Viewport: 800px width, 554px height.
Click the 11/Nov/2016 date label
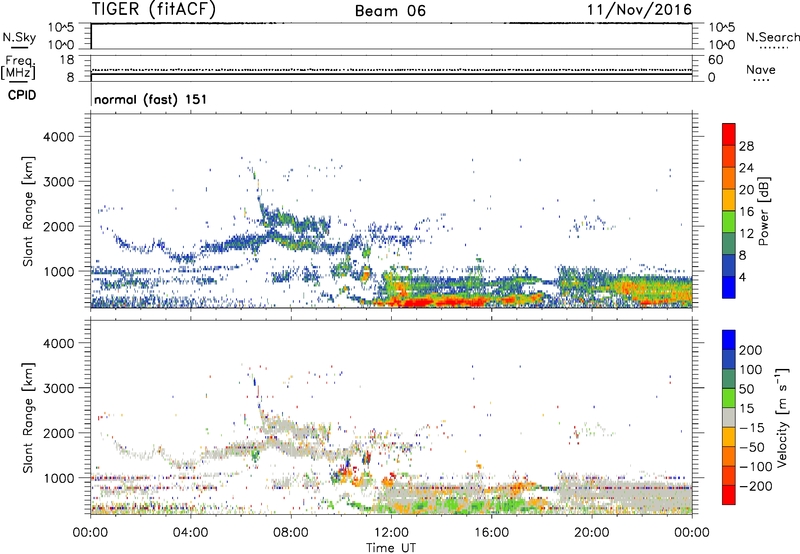point(640,9)
